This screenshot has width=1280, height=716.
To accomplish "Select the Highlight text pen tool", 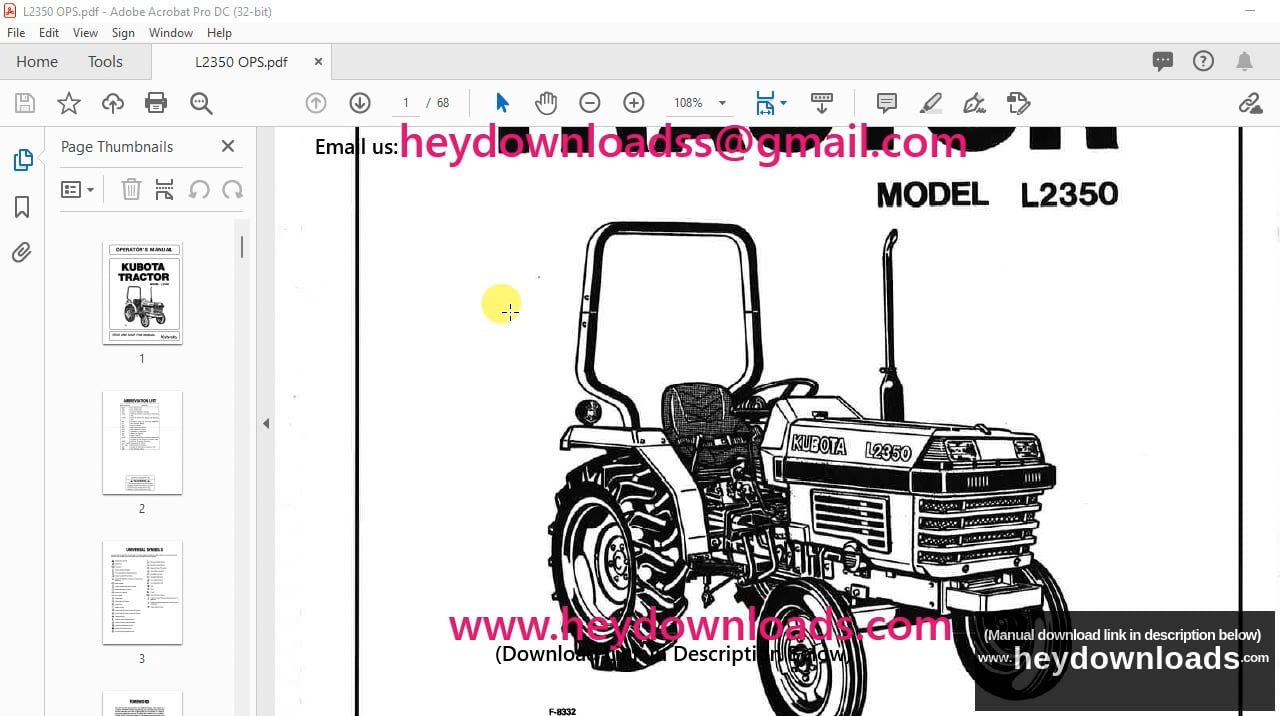I will pyautogui.click(x=931, y=103).
